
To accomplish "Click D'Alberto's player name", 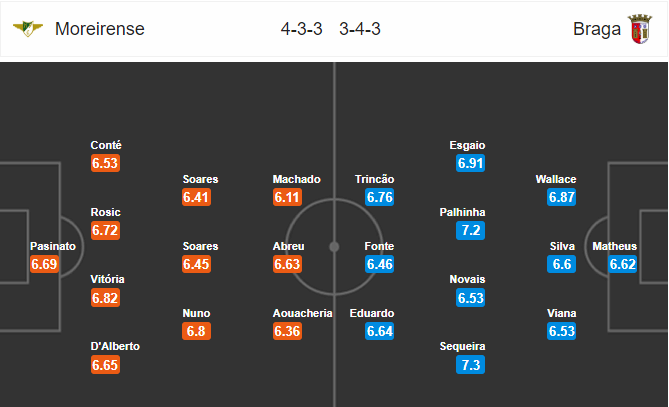I will tap(115, 346).
